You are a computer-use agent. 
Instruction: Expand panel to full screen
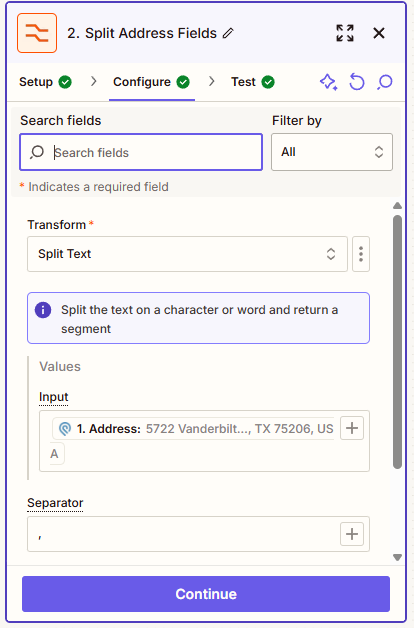click(345, 33)
